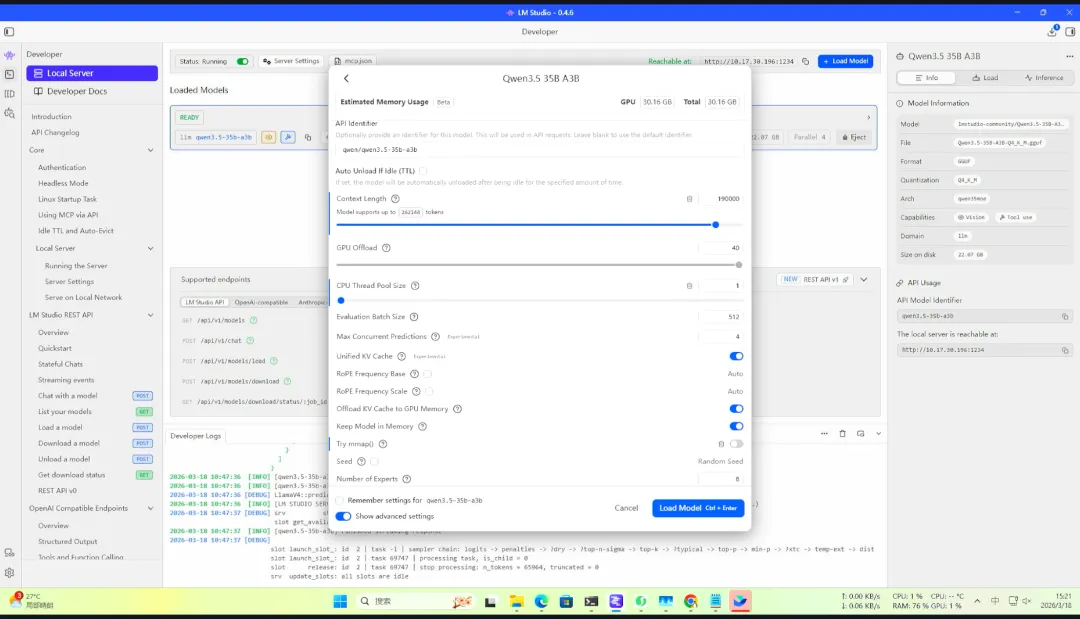
Task: Open Evaluation Batch Size help icon
Action: click(x=414, y=317)
